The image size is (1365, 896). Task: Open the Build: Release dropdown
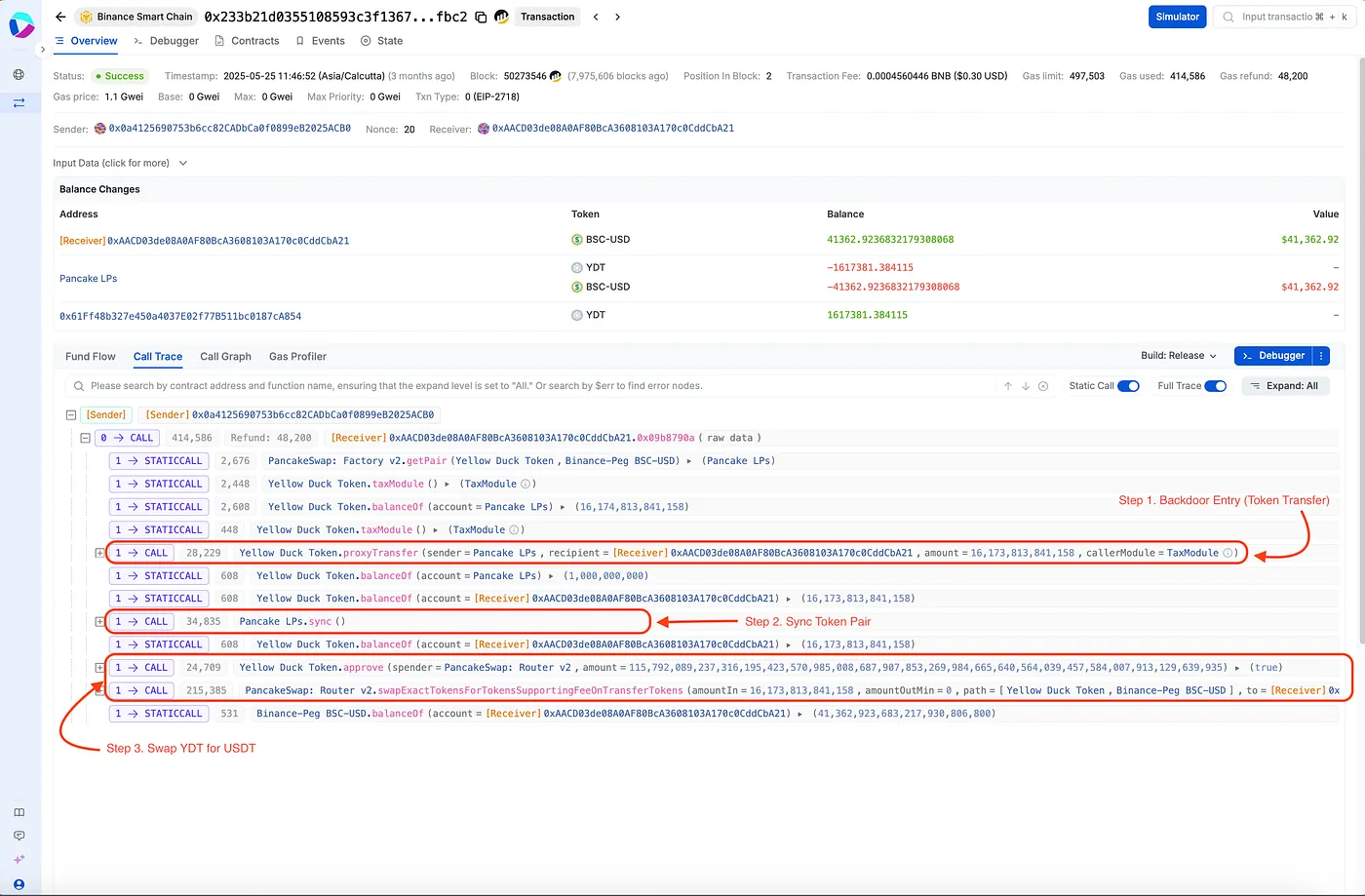tap(1177, 356)
